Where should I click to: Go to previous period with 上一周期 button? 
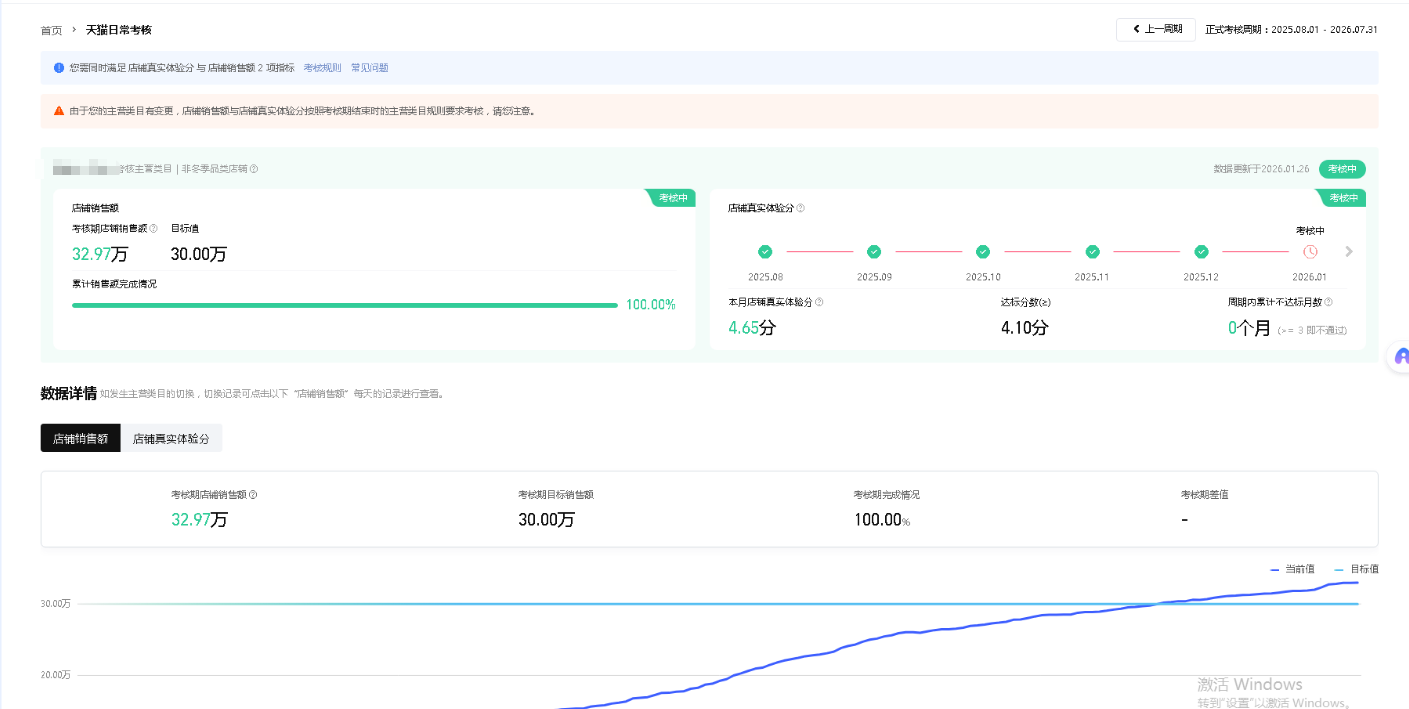[1156, 29]
